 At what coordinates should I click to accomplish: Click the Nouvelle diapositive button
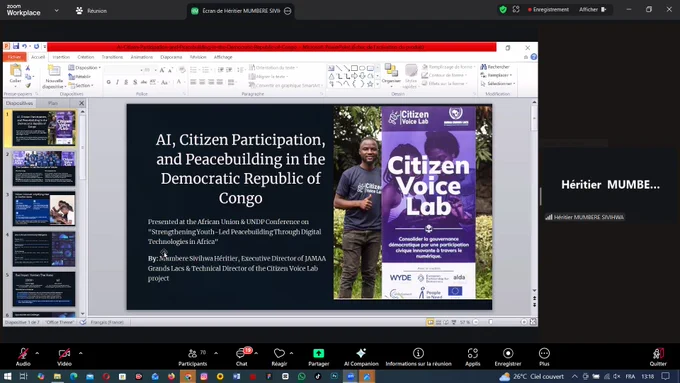click(x=54, y=77)
